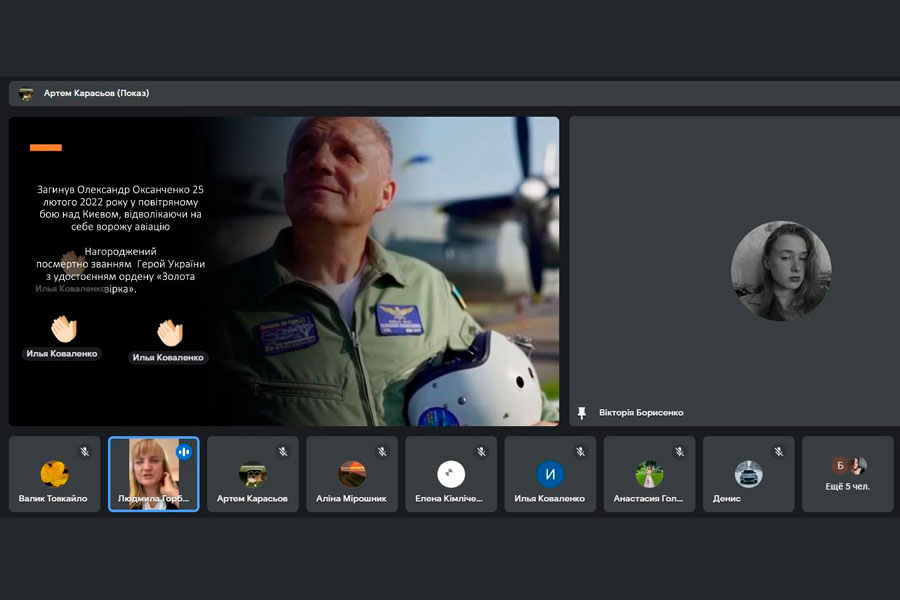The height and width of the screenshot is (600, 900).
Task: Click speaking indicator on Людмила Горб tile
Action: (x=183, y=452)
